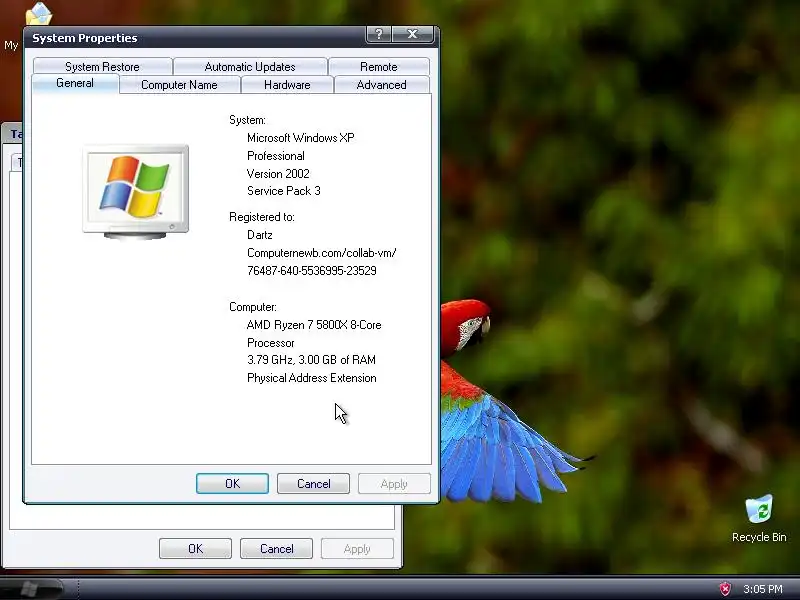
Task: Click the 'Computer:' section label
Action: pyautogui.click(x=253, y=307)
